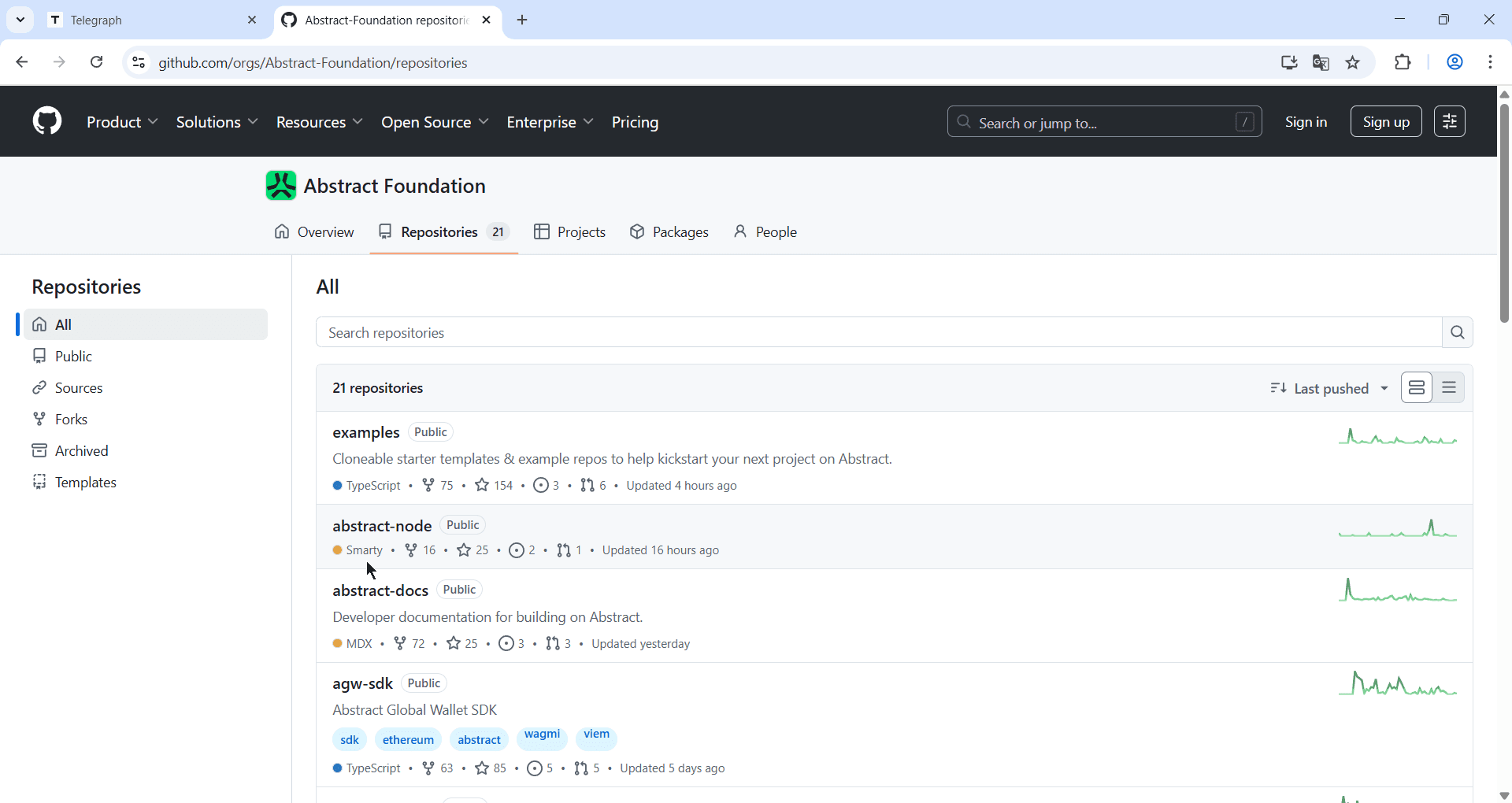Open agw-sdk issues count 5
1512x803 pixels.
pyautogui.click(x=540, y=768)
